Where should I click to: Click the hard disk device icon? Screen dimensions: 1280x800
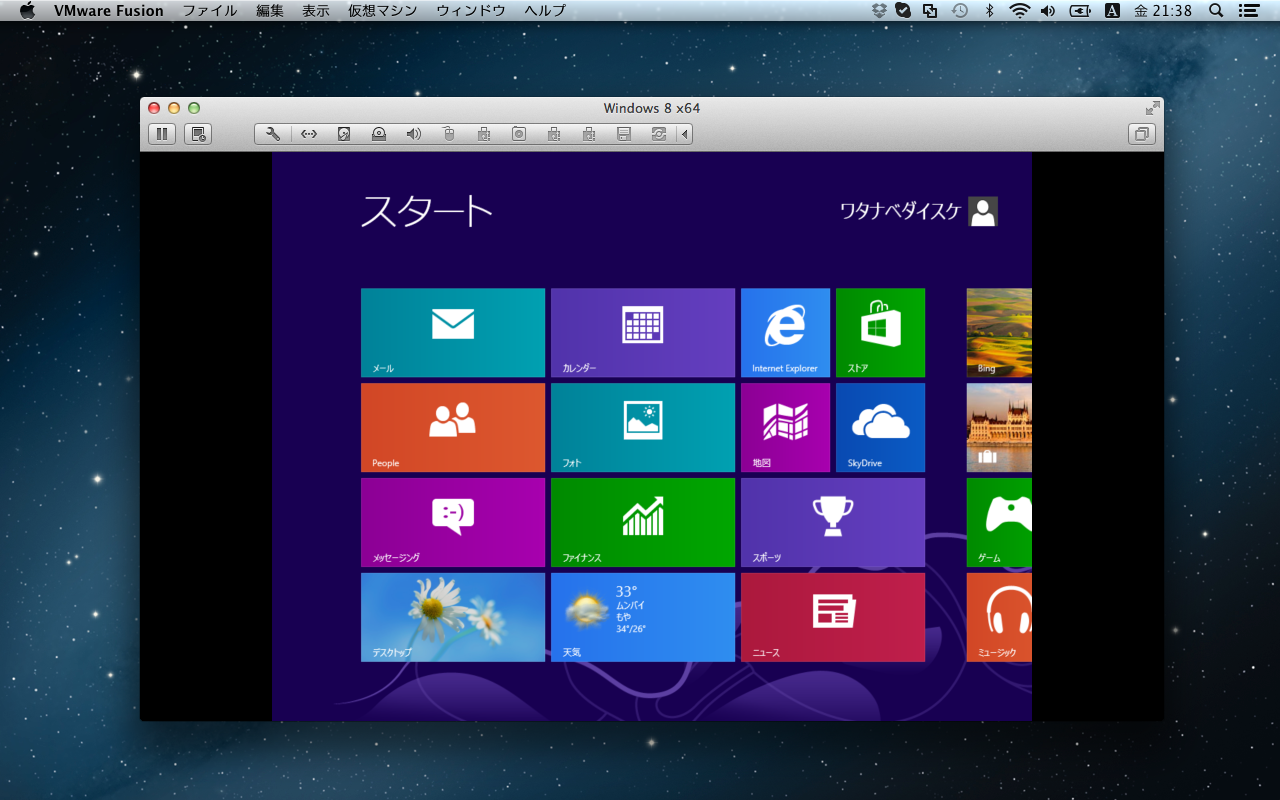pyautogui.click(x=344, y=134)
